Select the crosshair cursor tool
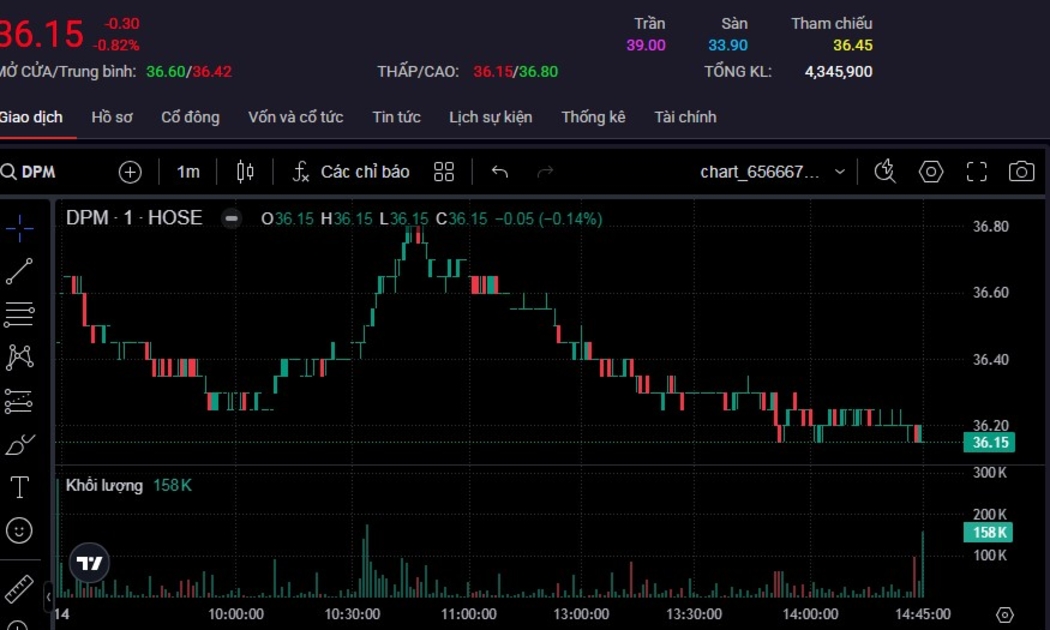Screen dimensions: 1050x630 tap(19, 229)
